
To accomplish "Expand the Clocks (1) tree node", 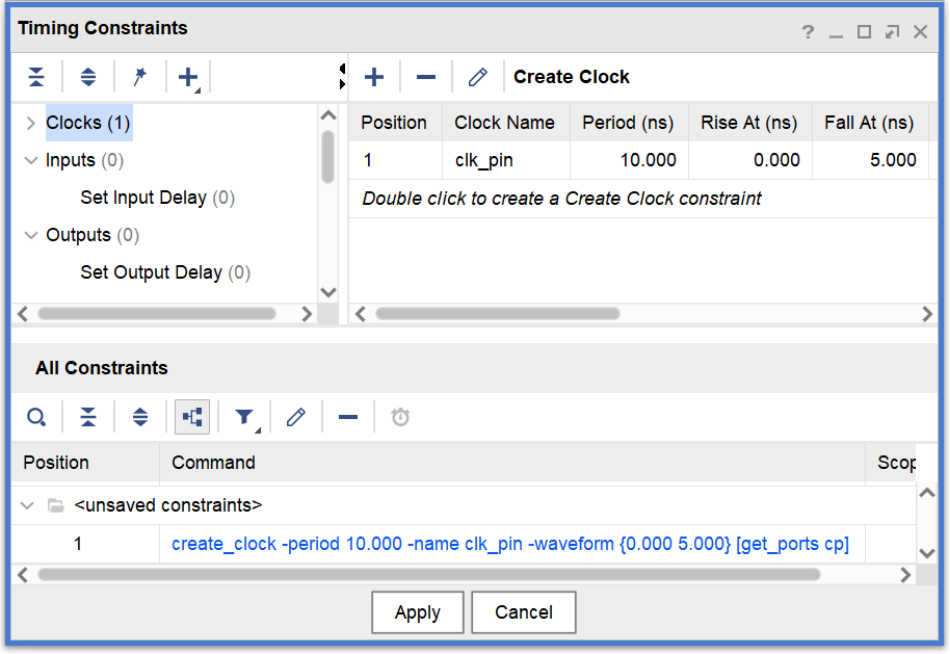I will click(x=31, y=124).
